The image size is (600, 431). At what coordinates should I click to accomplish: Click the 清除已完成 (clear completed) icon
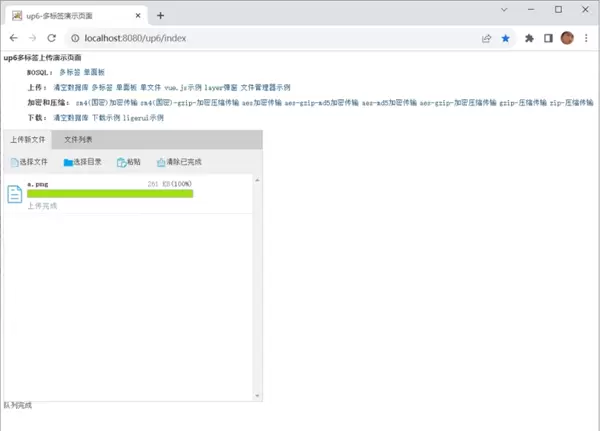(160, 162)
